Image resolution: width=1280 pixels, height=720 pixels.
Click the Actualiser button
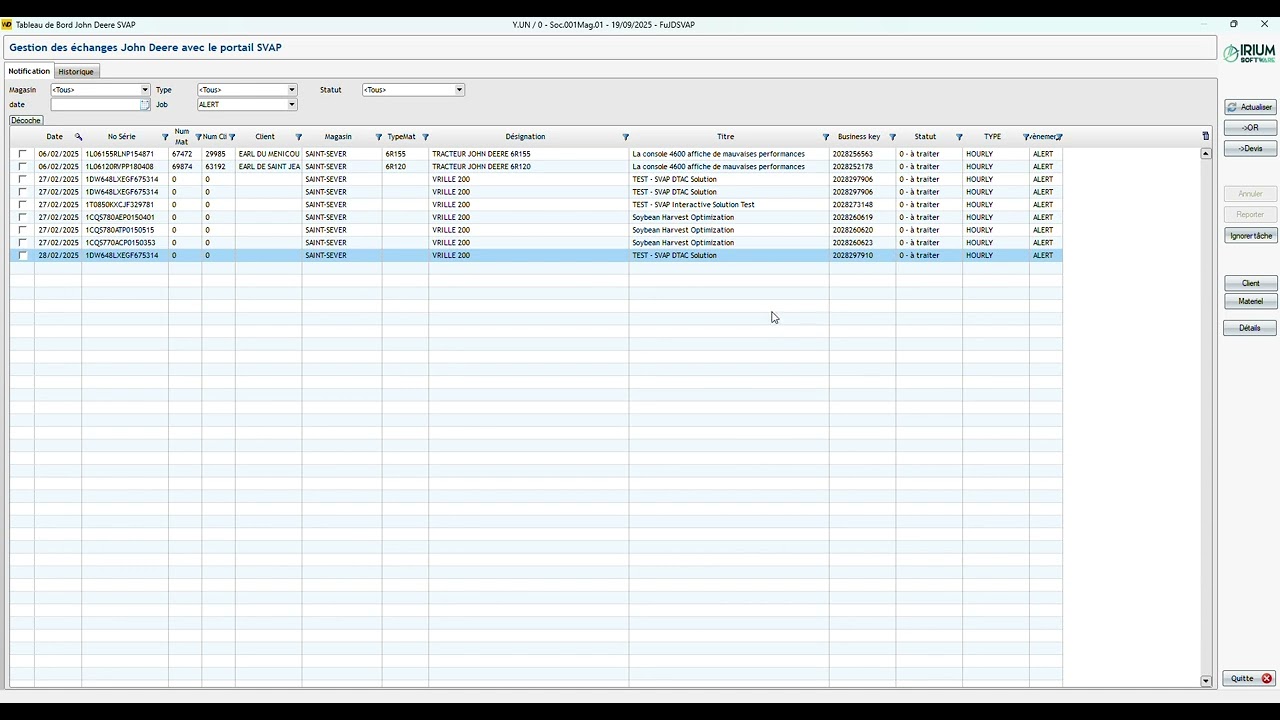pyautogui.click(x=1250, y=107)
